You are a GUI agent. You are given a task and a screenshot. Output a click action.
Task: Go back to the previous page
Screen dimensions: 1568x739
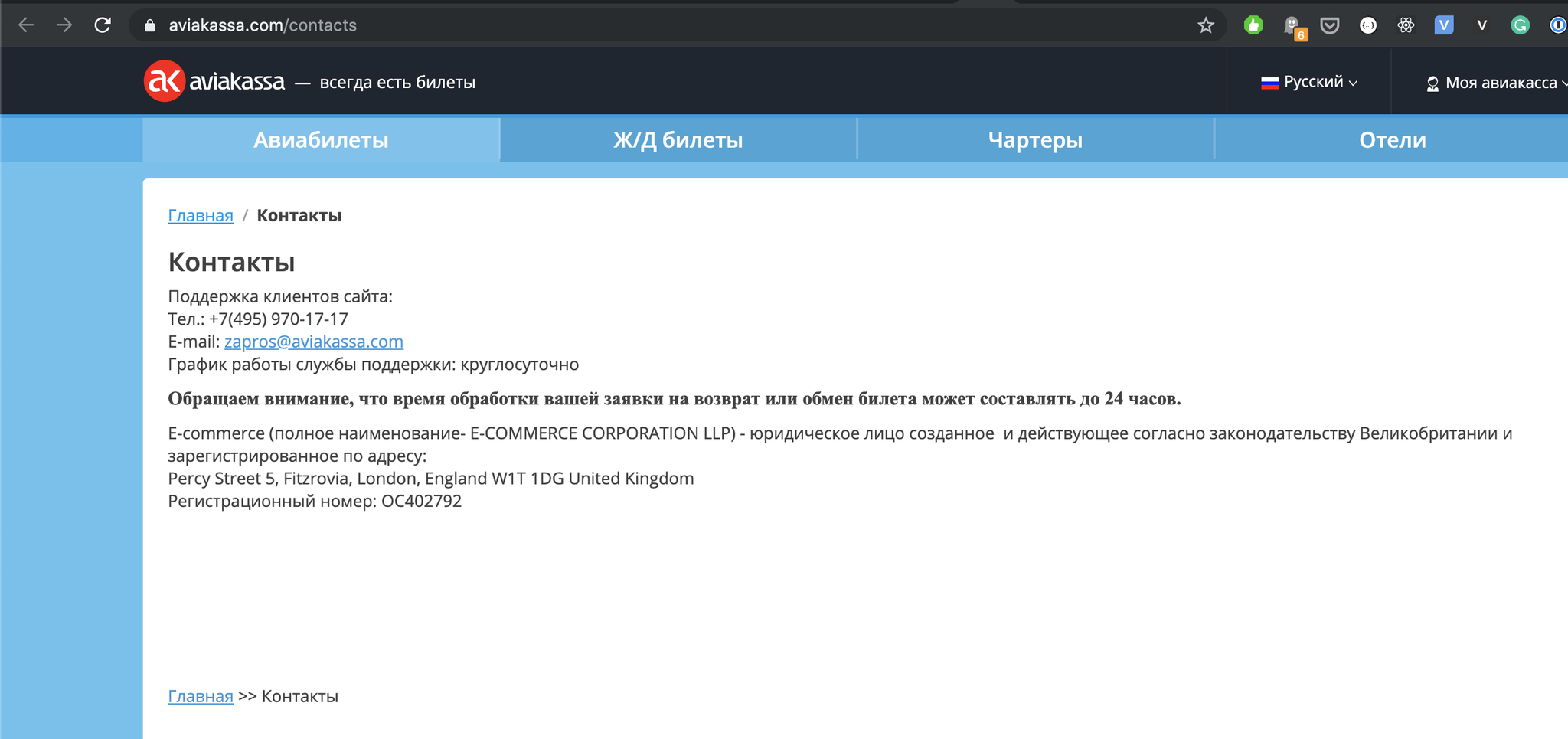click(26, 25)
